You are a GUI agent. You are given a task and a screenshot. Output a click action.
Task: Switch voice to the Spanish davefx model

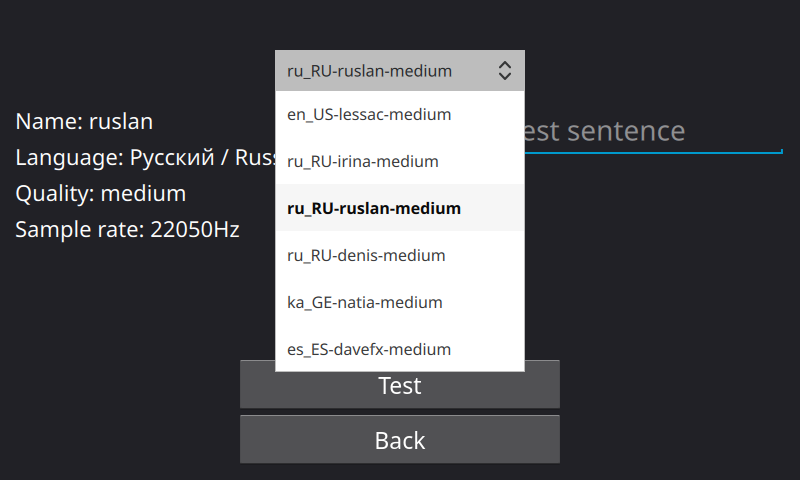point(399,349)
